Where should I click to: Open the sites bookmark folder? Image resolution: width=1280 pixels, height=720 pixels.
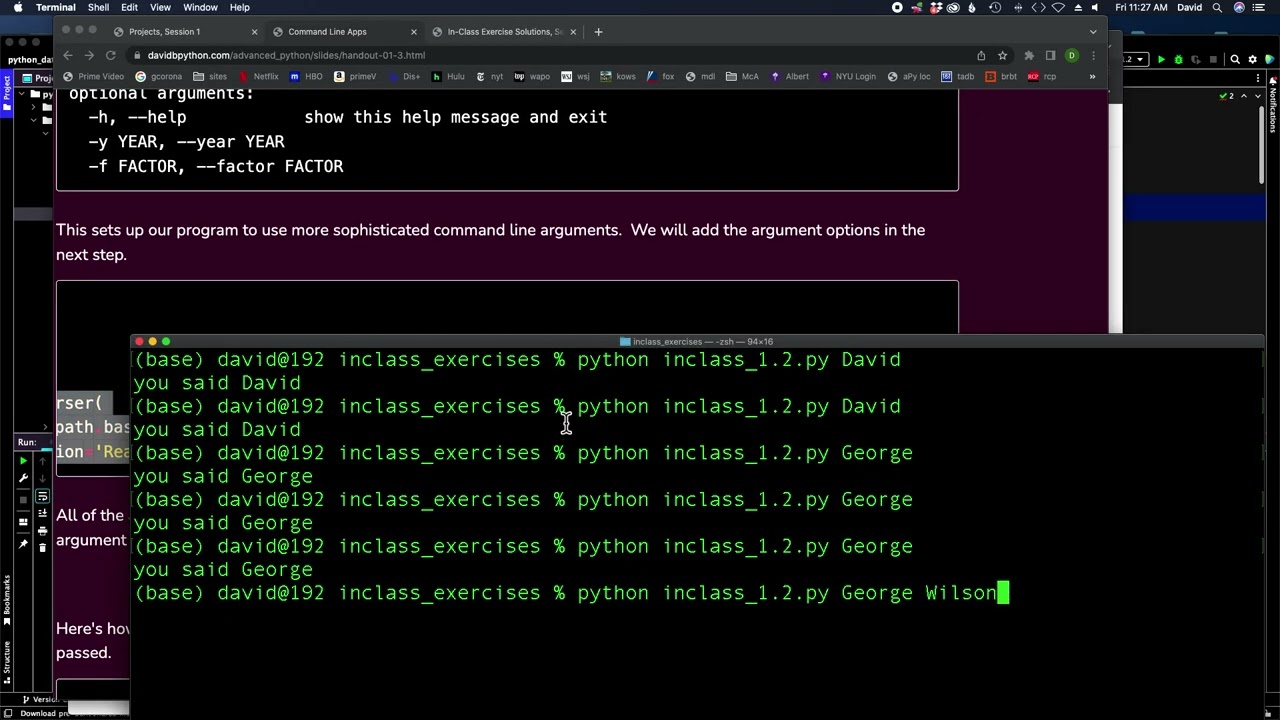211,76
